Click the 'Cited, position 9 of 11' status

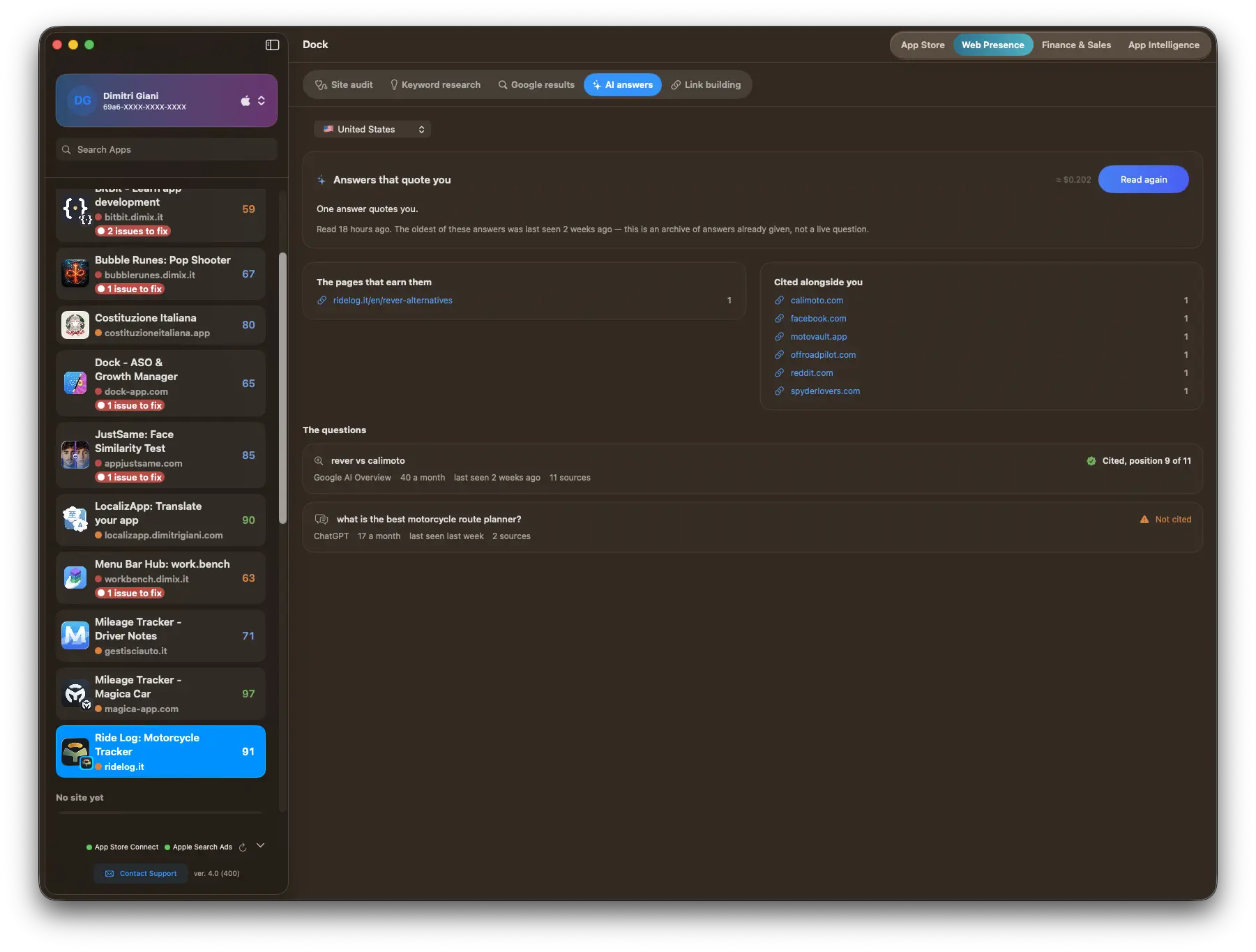1139,461
